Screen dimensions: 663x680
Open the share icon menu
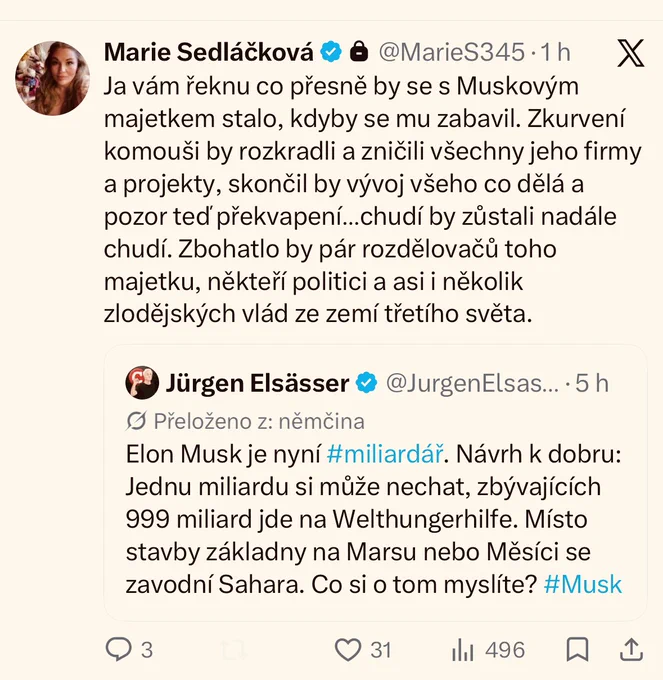[x=632, y=649]
